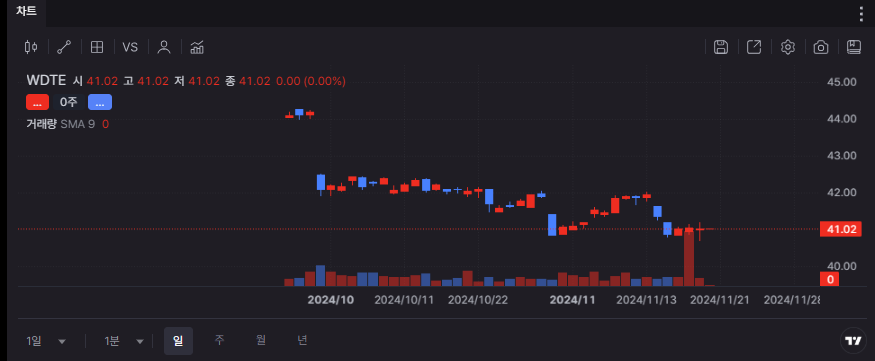
Task: Select the 년 yearly timeframe
Action: coord(302,340)
